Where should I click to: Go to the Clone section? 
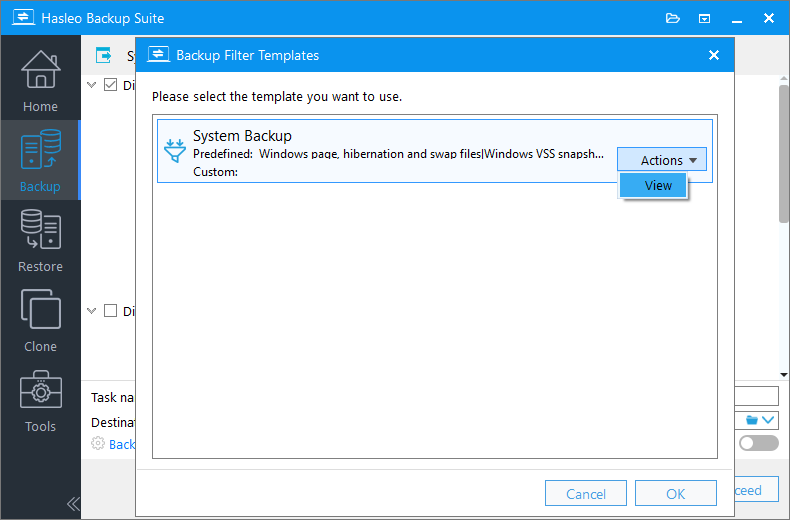click(40, 320)
